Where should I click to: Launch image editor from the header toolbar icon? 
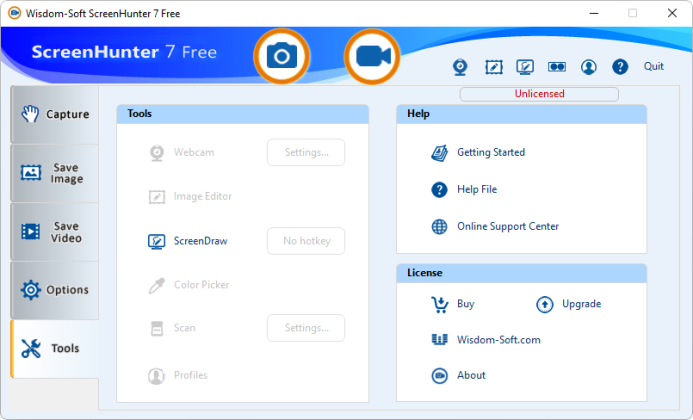(494, 67)
